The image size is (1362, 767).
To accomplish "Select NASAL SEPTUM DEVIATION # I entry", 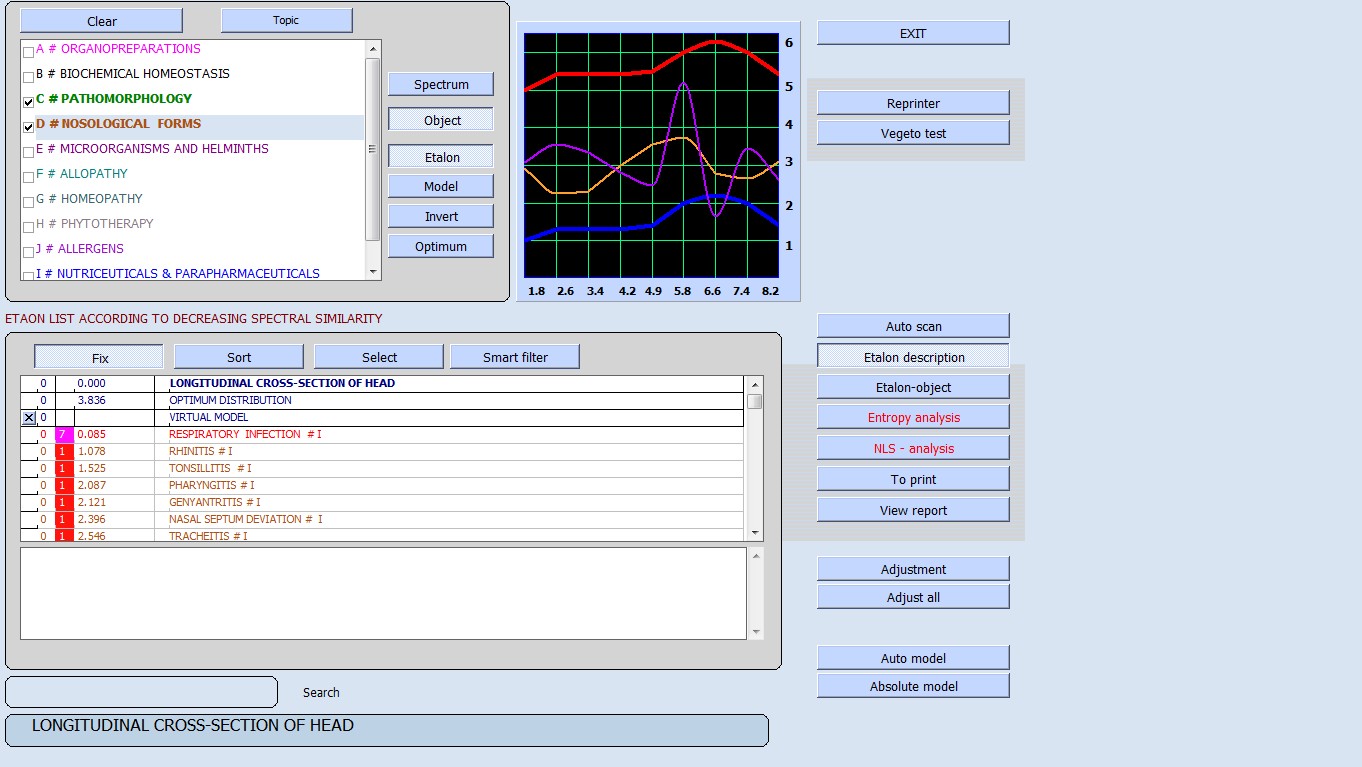I will click(x=382, y=519).
